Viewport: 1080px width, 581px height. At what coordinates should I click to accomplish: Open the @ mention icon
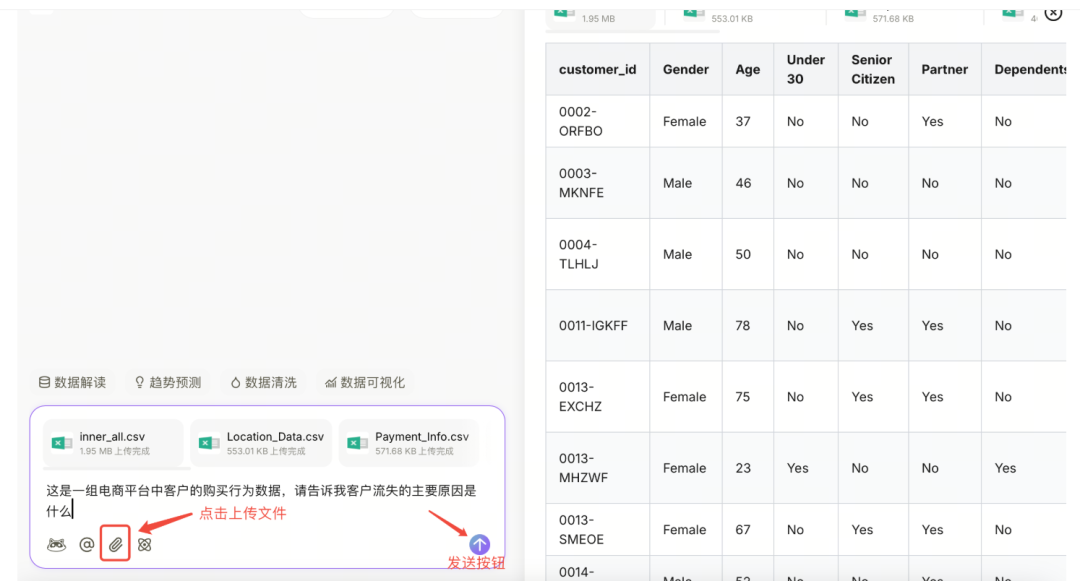point(85,544)
